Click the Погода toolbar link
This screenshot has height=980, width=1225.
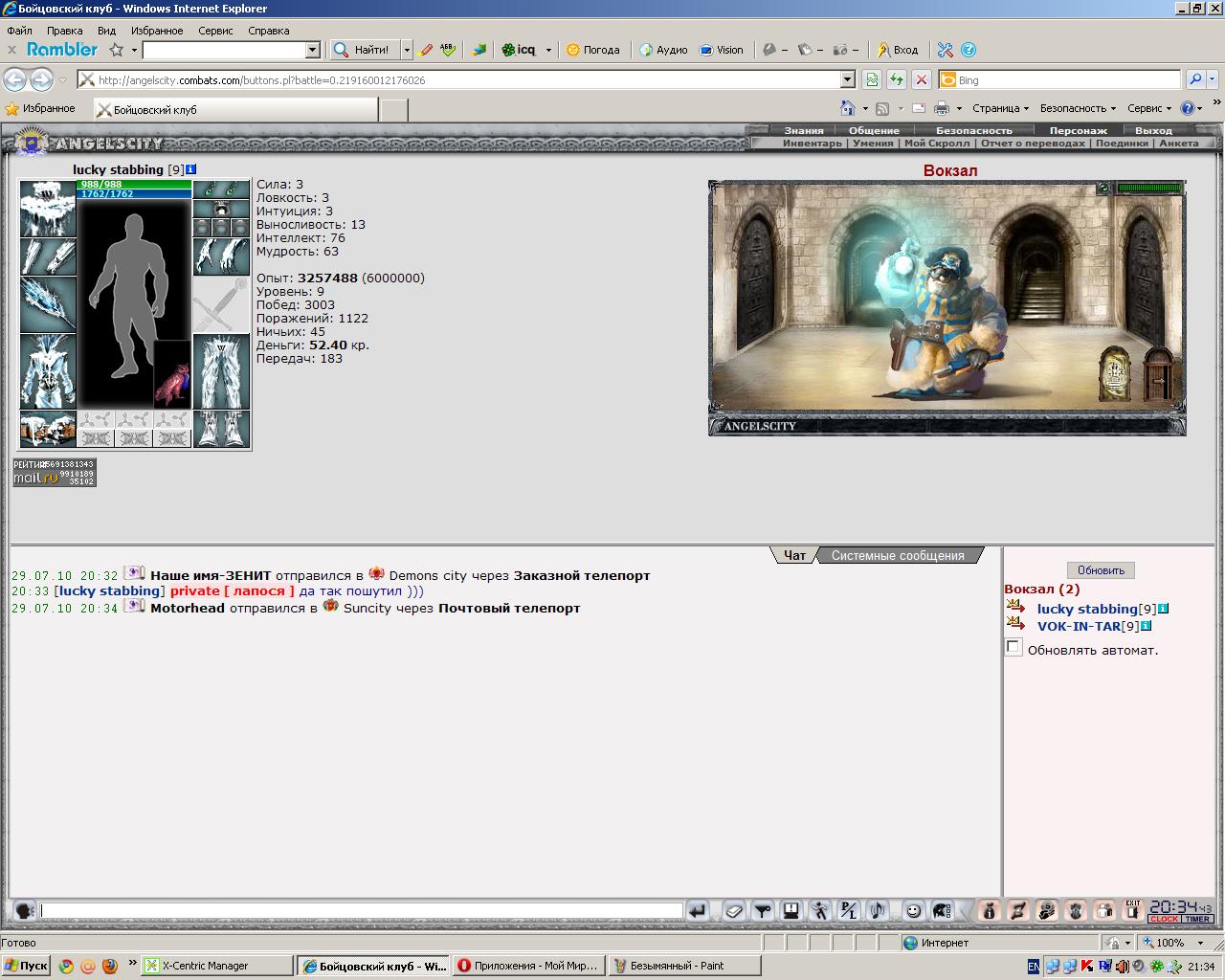pyautogui.click(x=592, y=50)
